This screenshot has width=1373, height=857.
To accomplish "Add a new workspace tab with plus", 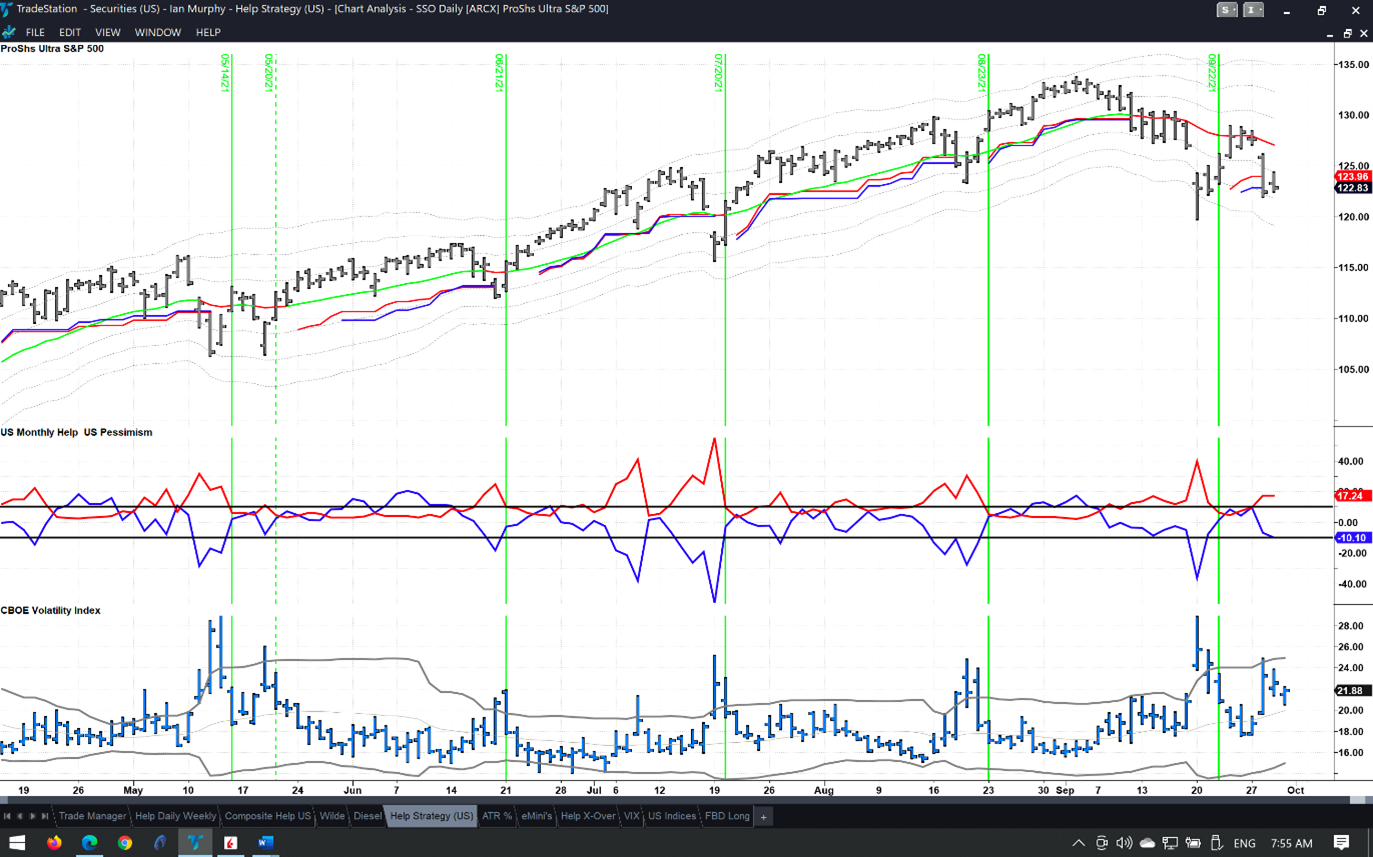I will (x=763, y=817).
